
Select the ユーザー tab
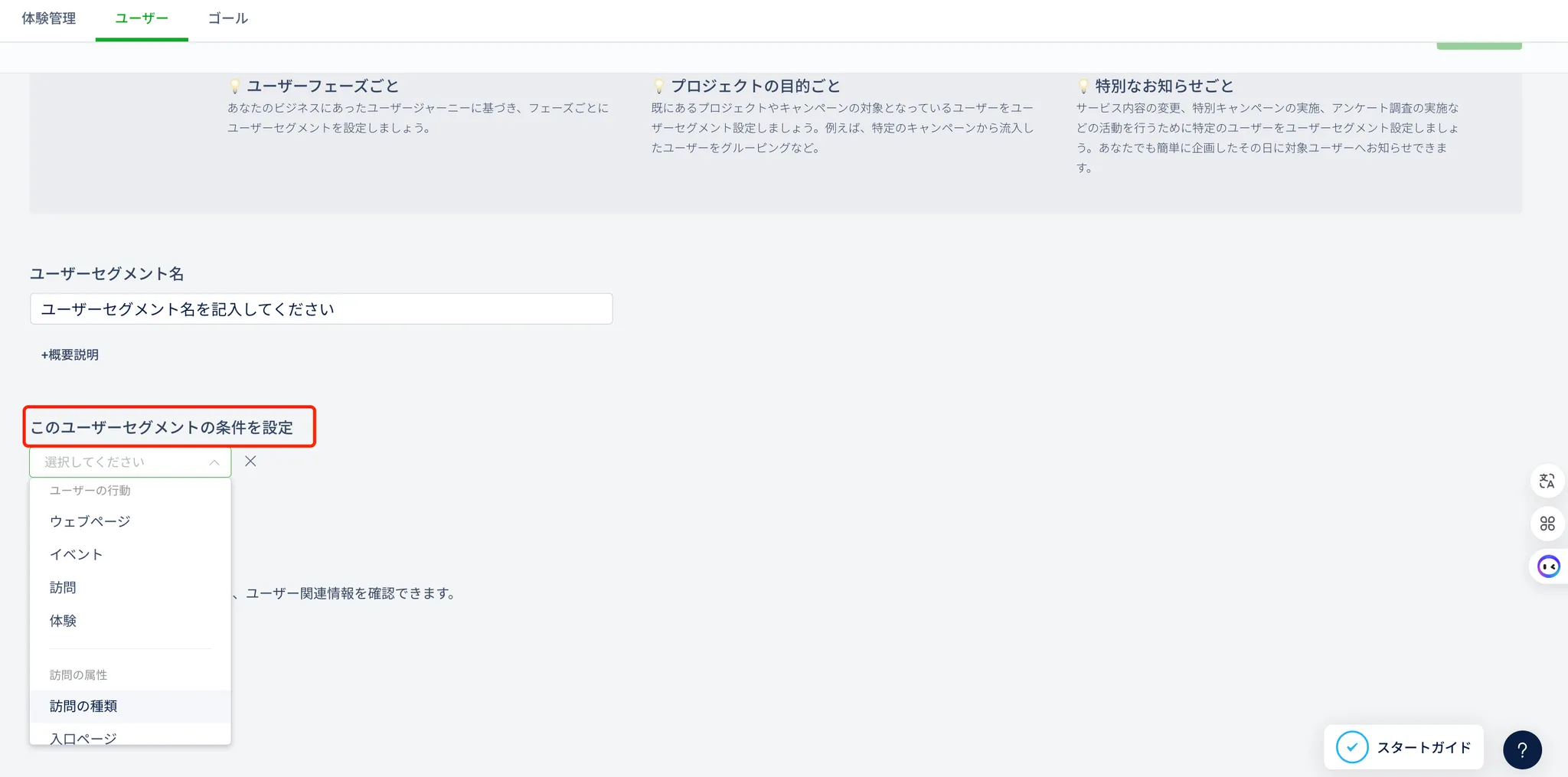(x=142, y=18)
